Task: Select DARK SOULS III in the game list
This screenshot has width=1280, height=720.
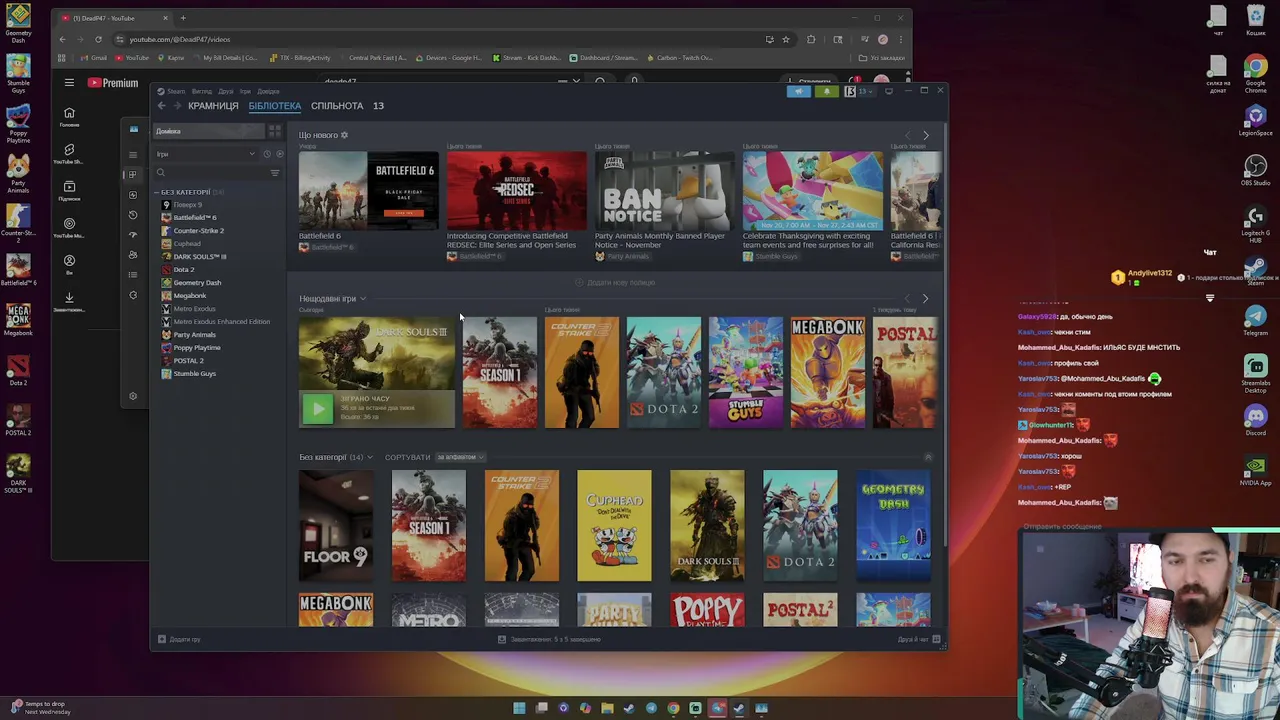Action: click(200, 257)
